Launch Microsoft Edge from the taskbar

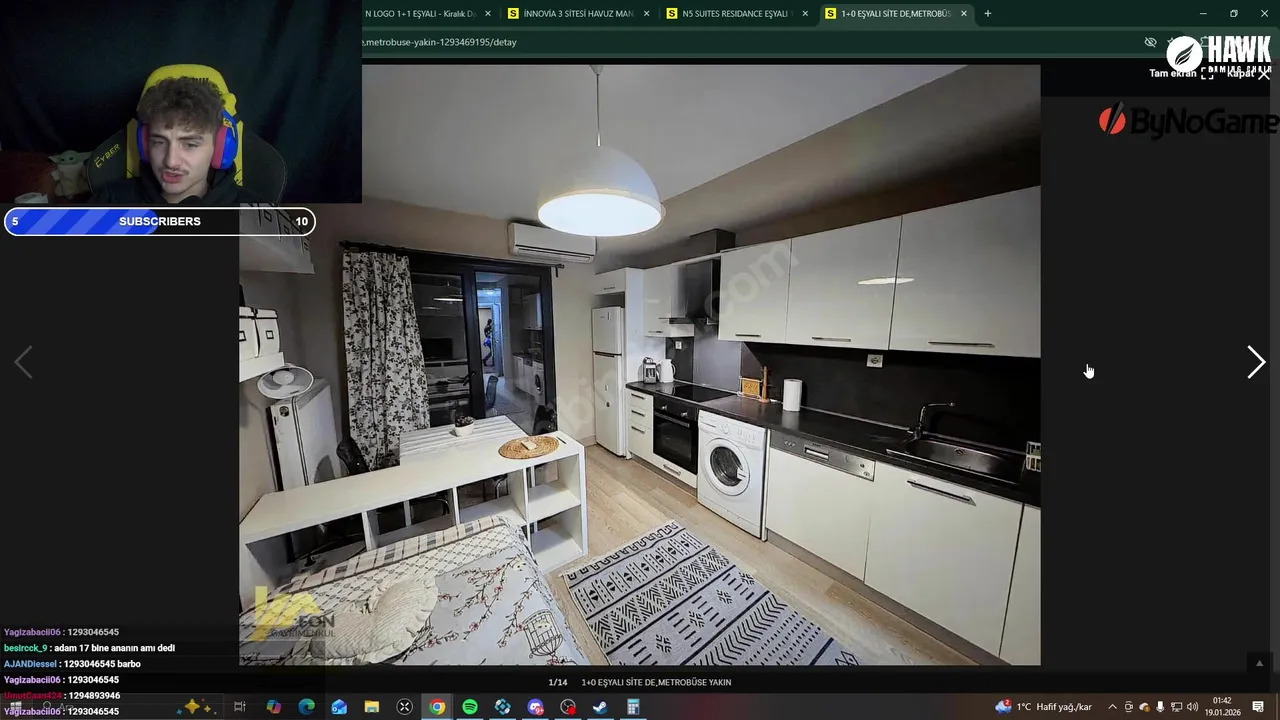[306, 707]
